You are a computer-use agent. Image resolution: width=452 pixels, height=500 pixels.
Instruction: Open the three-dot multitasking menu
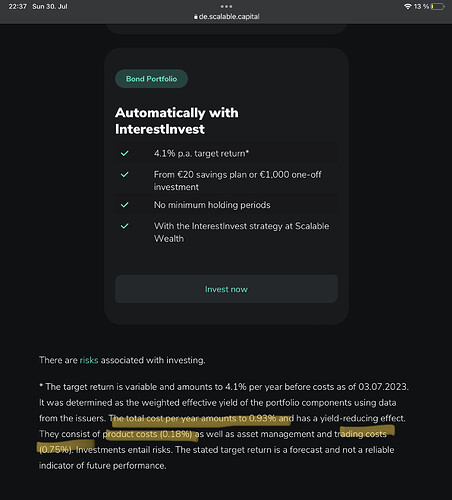(x=226, y=6)
